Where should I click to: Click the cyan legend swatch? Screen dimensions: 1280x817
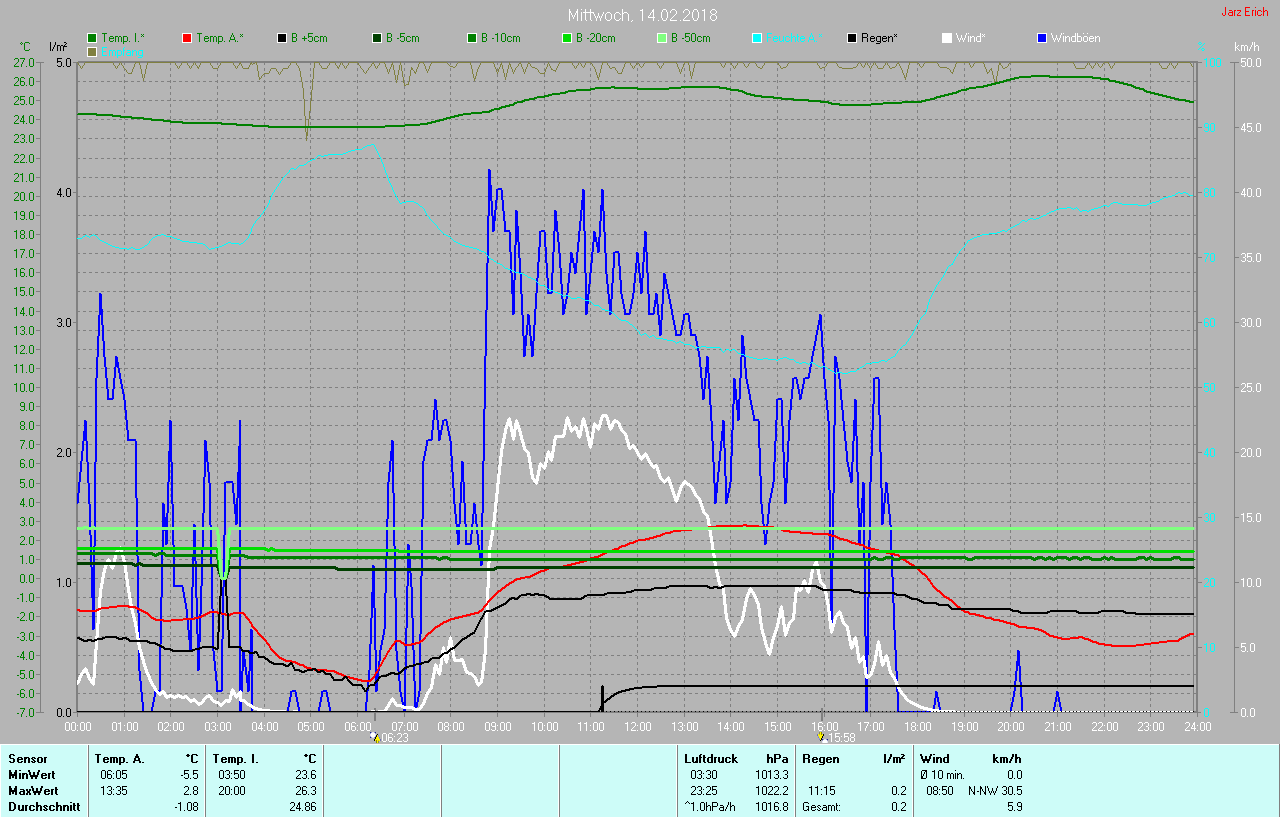[x=757, y=38]
